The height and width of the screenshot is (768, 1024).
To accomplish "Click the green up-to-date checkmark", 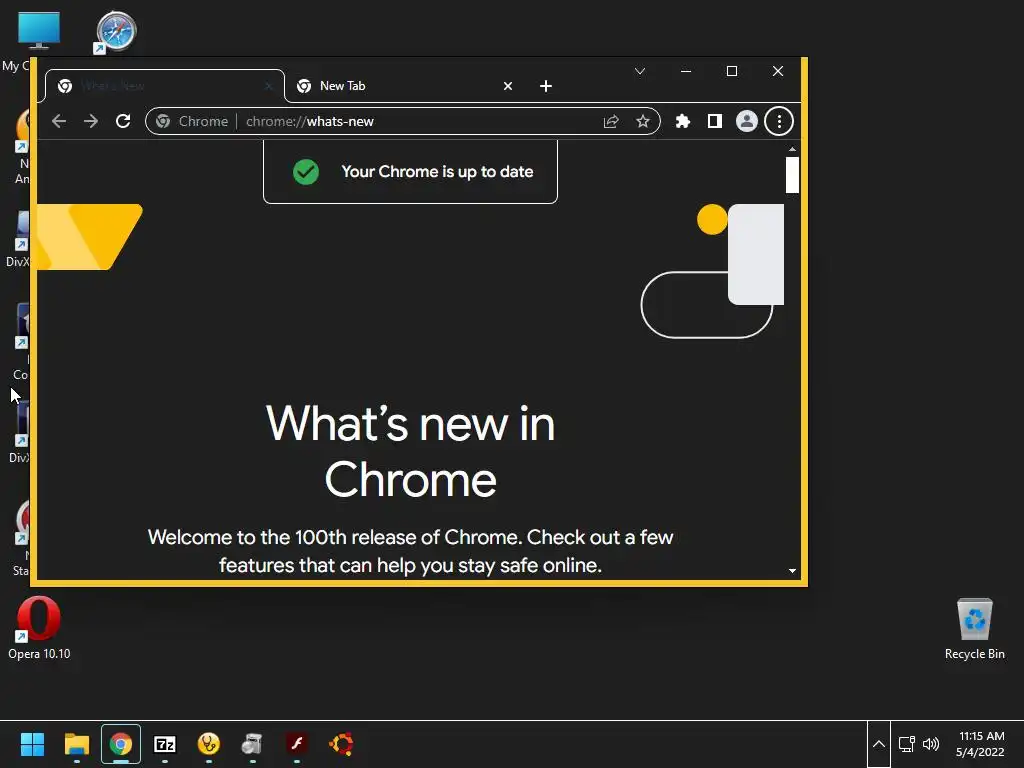I will pyautogui.click(x=306, y=172).
